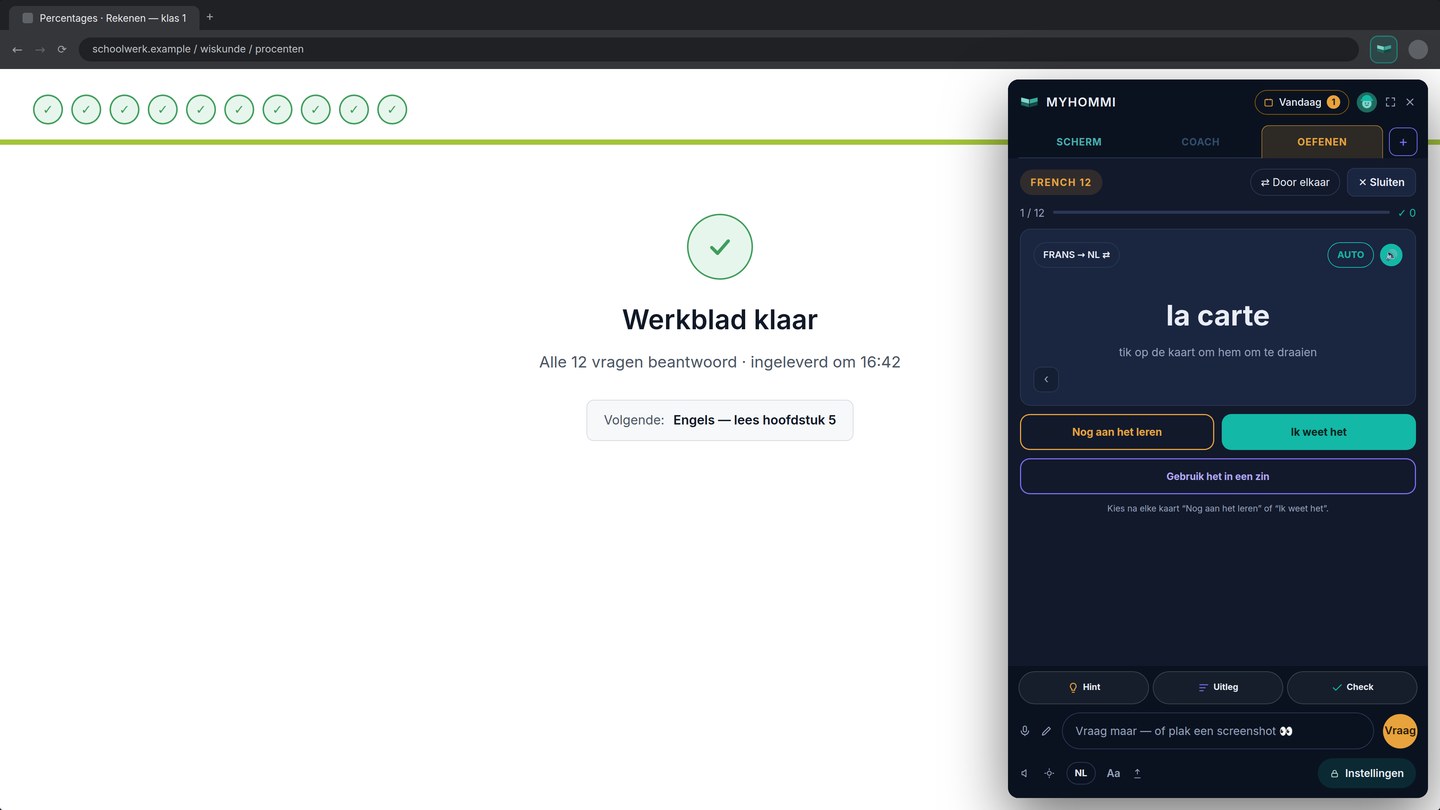This screenshot has width=1440, height=810.
Task: Switch language with the NL pill
Action: pyautogui.click(x=1081, y=773)
